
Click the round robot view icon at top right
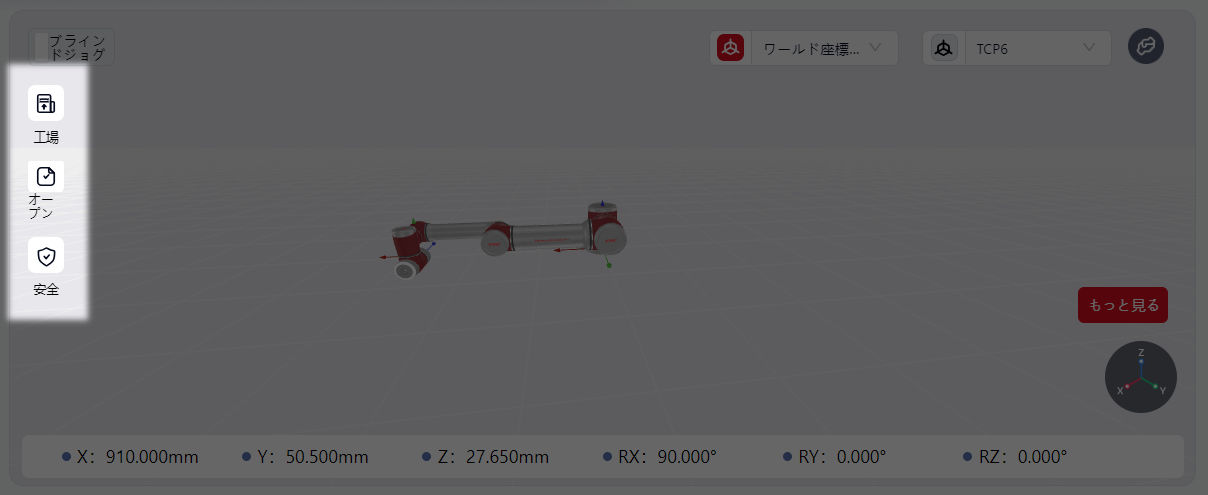[x=1145, y=47]
